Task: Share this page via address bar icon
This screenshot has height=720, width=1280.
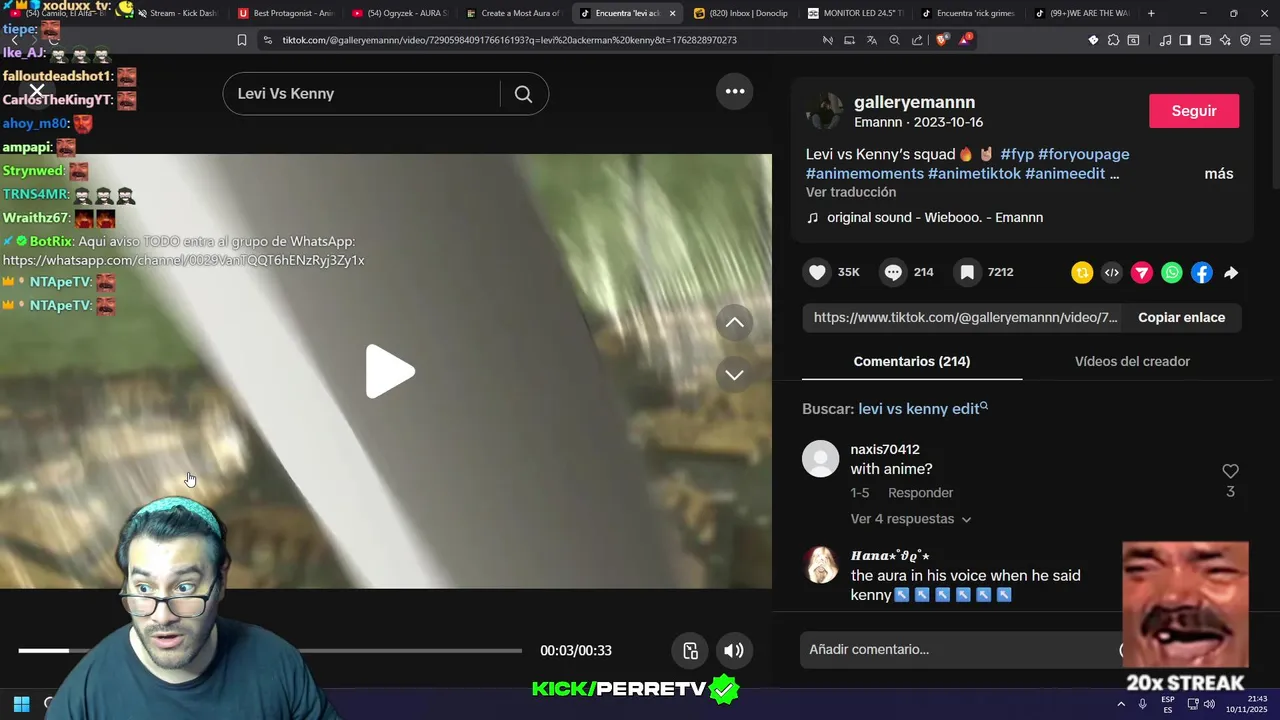Action: [x=917, y=40]
